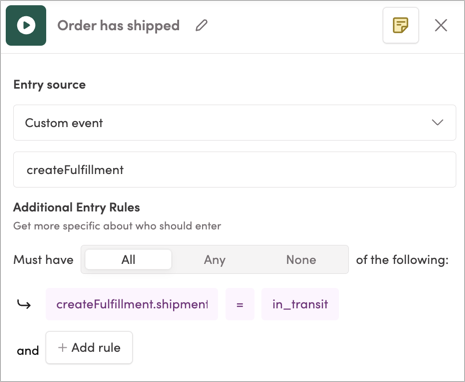Switch rule matching to Any
Viewport: 465px width, 382px height.
pyautogui.click(x=215, y=260)
